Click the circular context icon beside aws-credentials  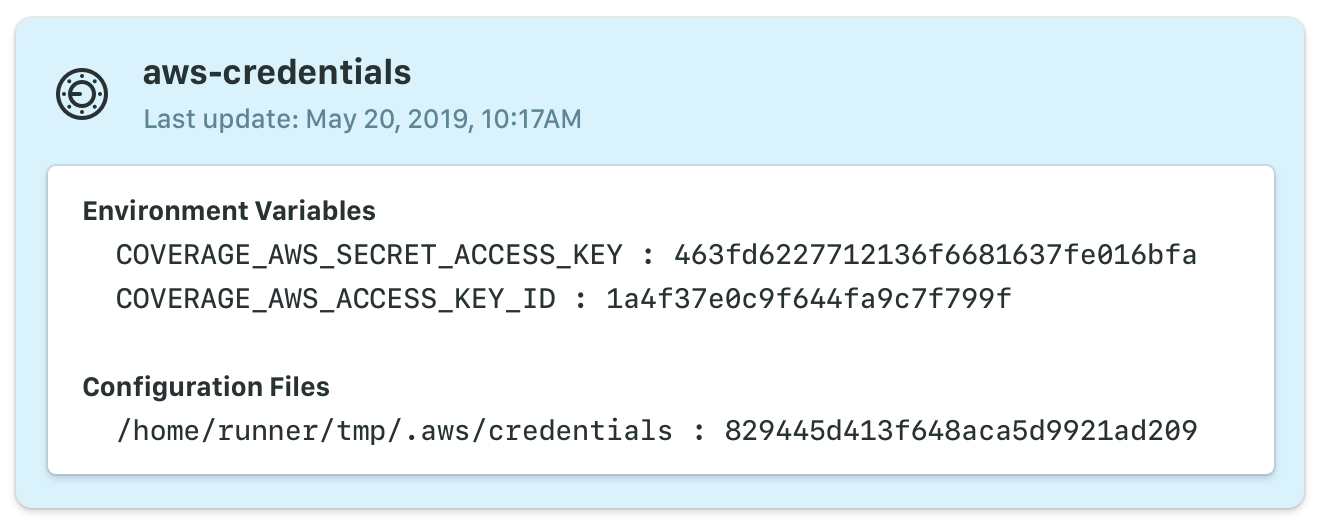pyautogui.click(x=81, y=96)
